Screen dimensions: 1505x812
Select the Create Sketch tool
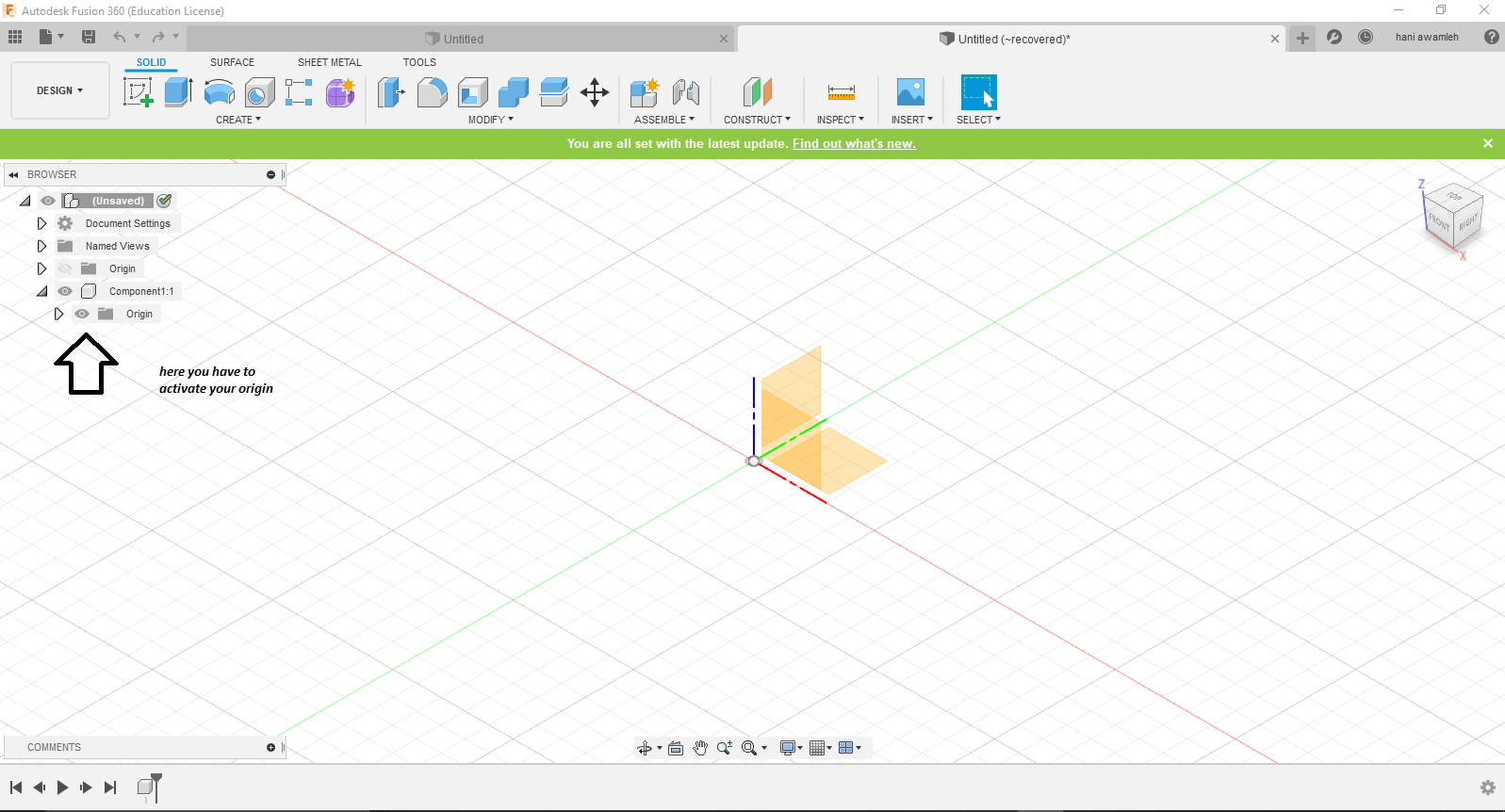coord(139,92)
